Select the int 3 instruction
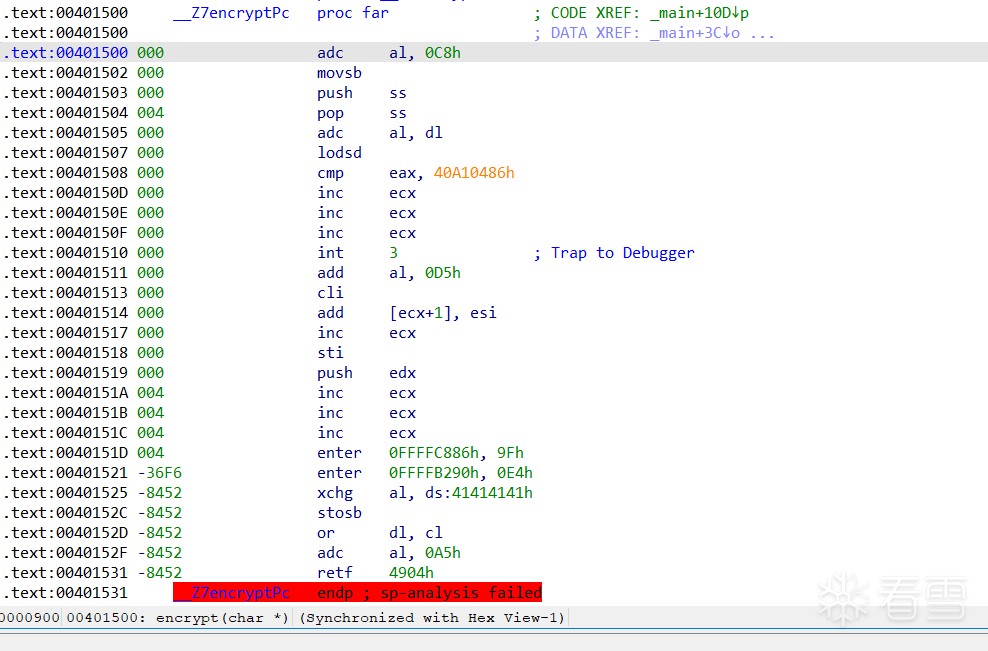Viewport: 988px width, 651px height. 357,253
